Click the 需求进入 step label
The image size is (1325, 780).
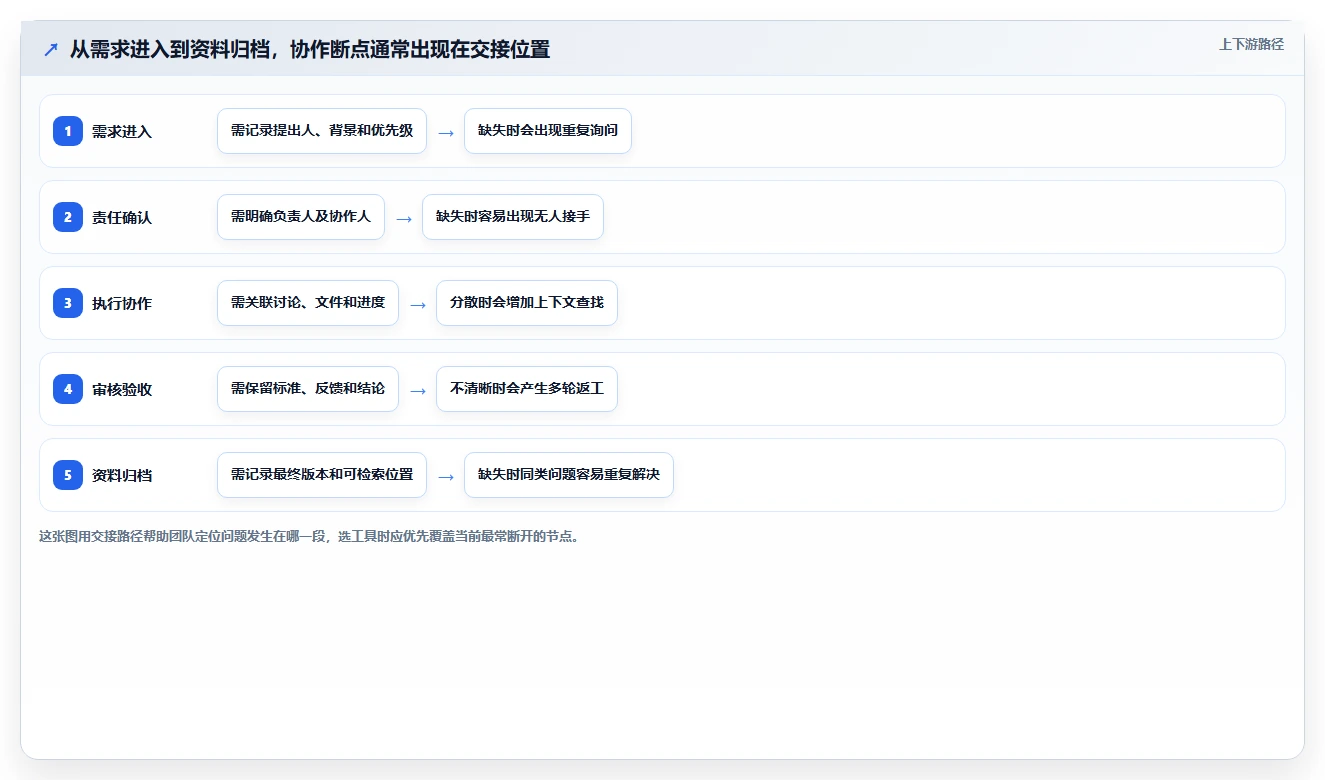coord(122,131)
